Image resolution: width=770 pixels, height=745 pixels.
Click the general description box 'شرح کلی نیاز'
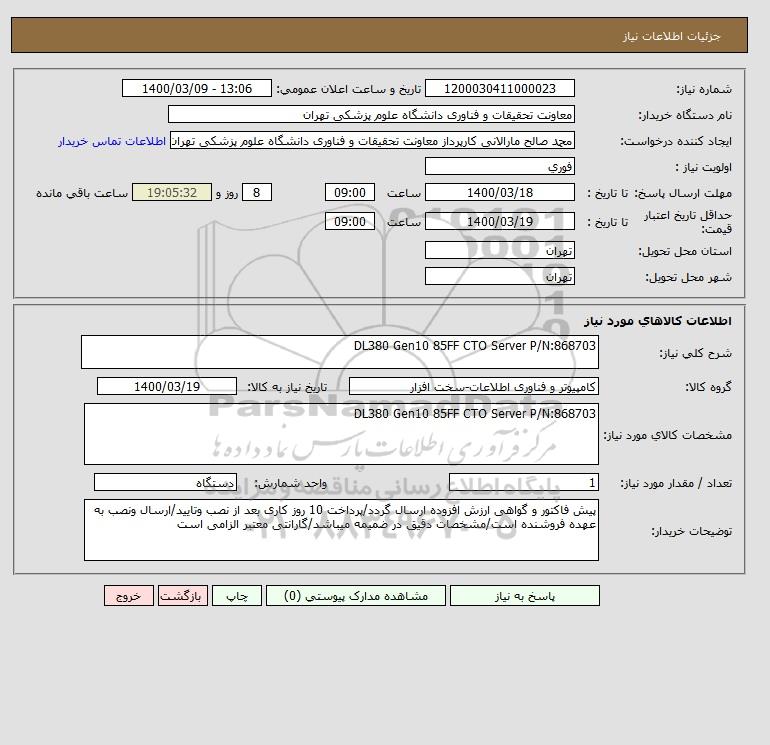coord(340,352)
